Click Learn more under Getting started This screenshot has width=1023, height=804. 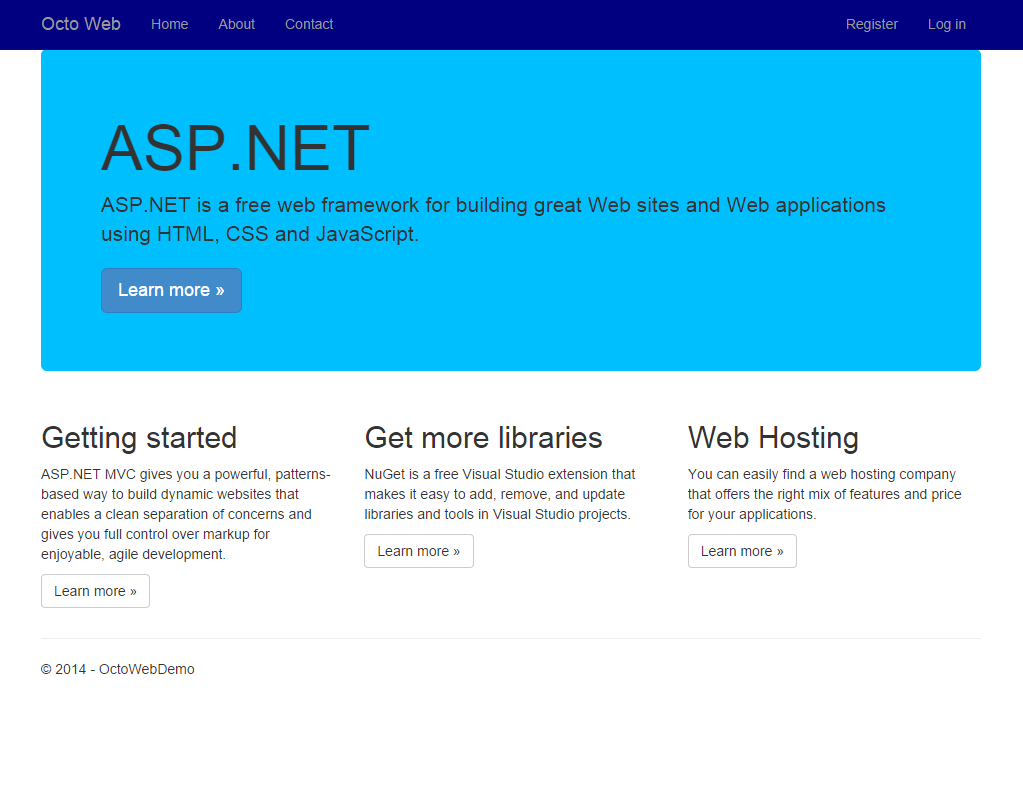pos(95,591)
